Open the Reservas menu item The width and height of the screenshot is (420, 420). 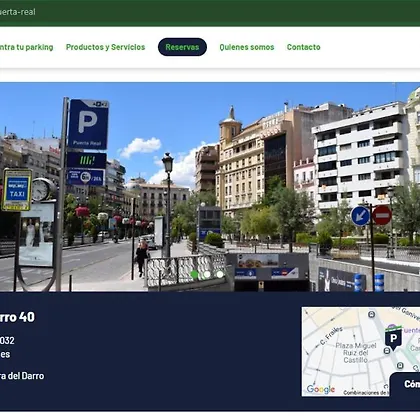182,47
